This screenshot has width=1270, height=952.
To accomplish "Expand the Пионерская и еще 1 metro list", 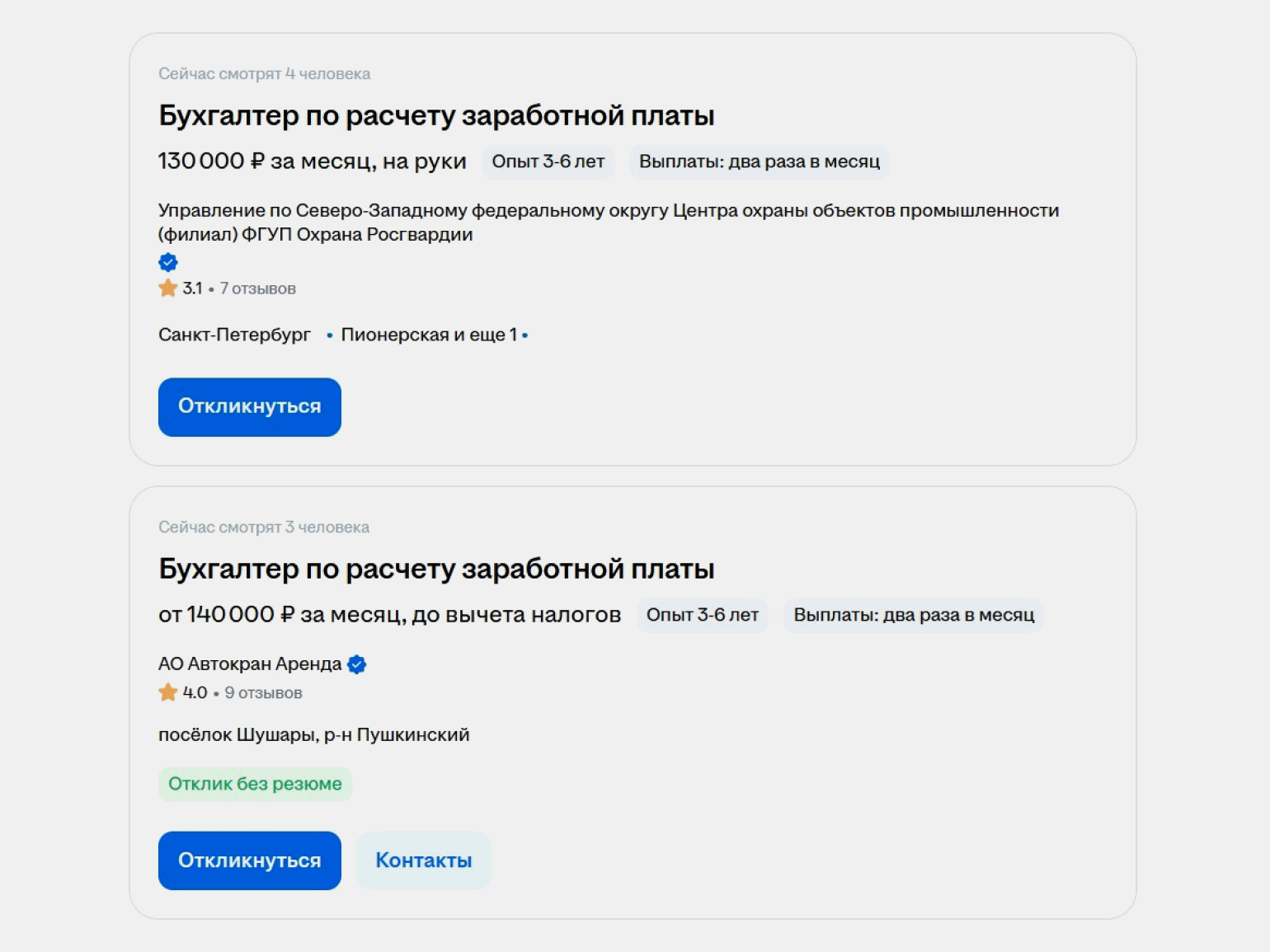I will (x=429, y=335).
